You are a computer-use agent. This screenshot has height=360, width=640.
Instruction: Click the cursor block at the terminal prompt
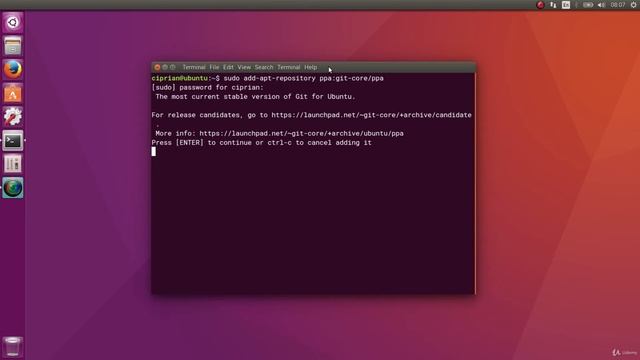click(x=153, y=151)
